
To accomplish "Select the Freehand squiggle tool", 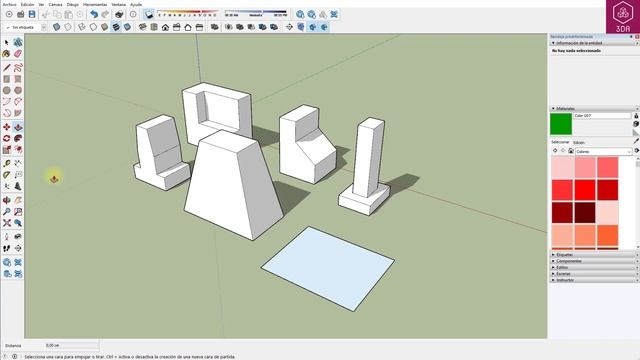I will (x=18, y=67).
